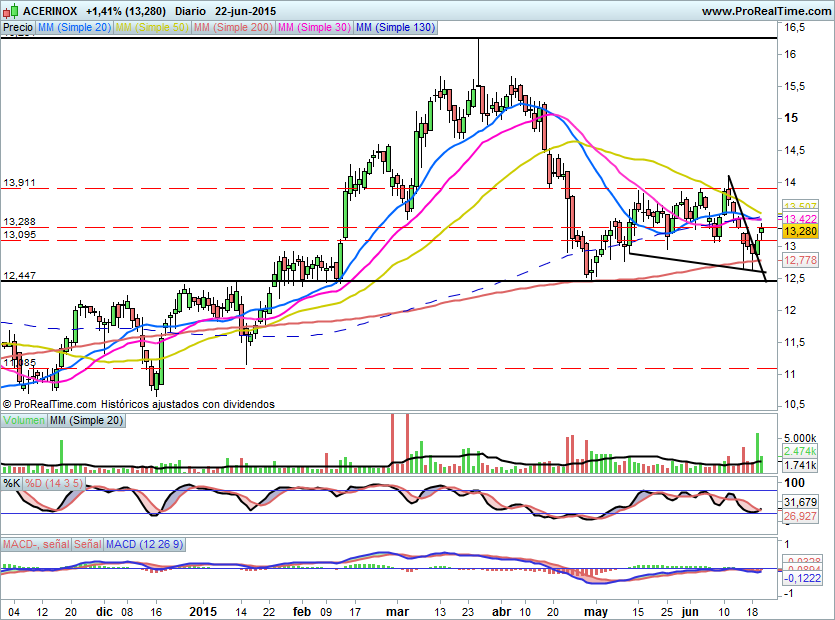Viewport: 835px width, 620px height.
Task: Click the www.ProRealTime.com link
Action: pos(765,11)
